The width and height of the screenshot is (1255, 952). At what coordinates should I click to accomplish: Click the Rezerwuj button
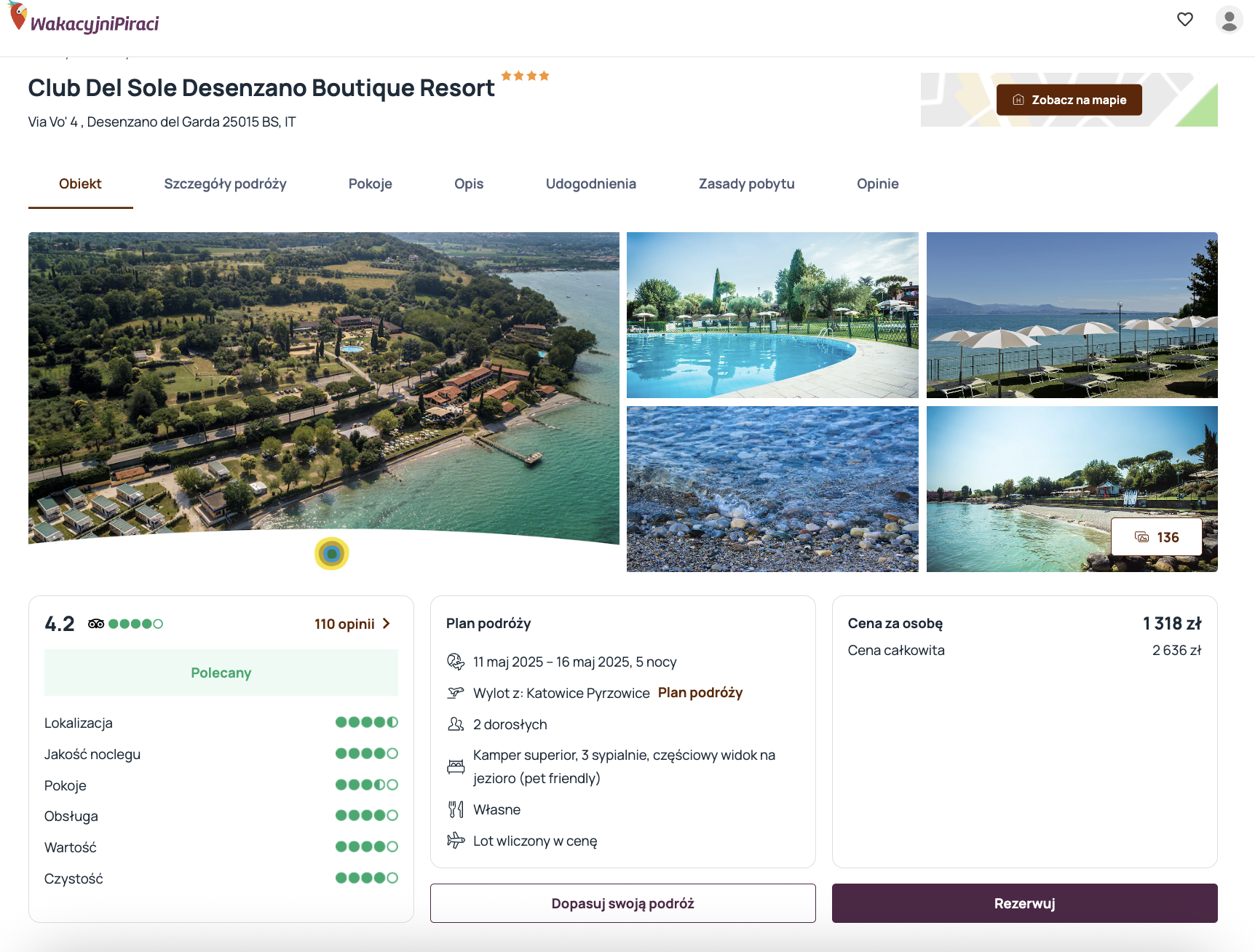1025,903
